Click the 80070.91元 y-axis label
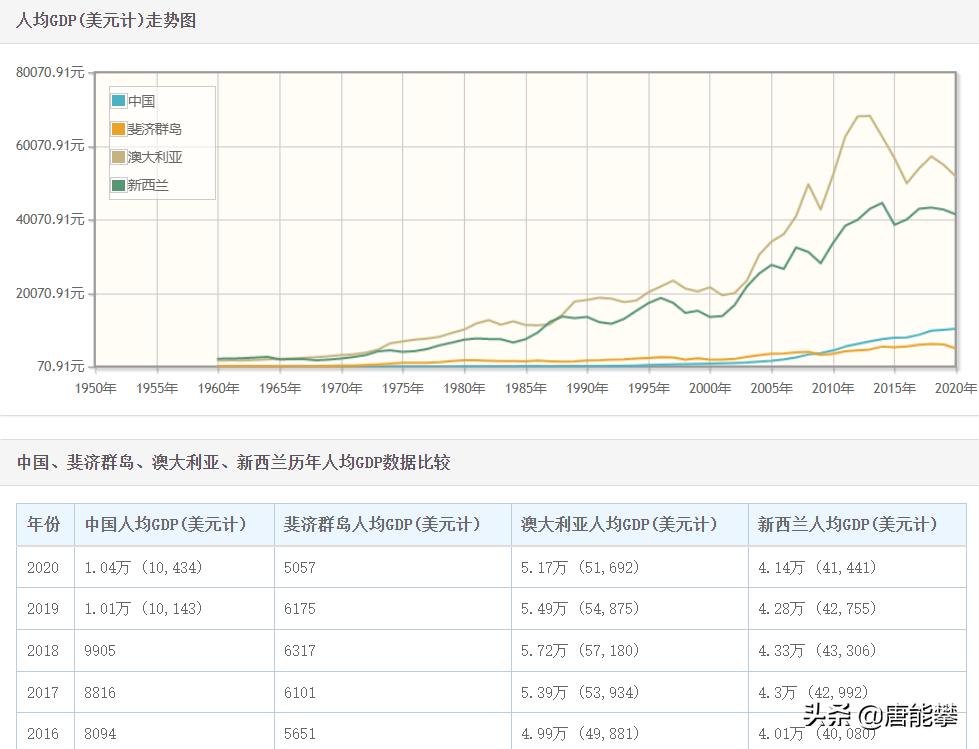This screenshot has width=979, height=749. 50,73
